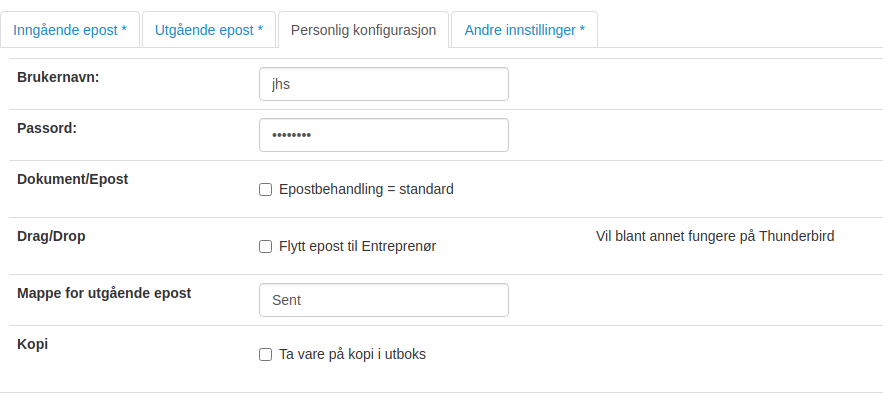Select the Dokument/Epost row heading
Screen dimensions: 883x396
(73, 179)
